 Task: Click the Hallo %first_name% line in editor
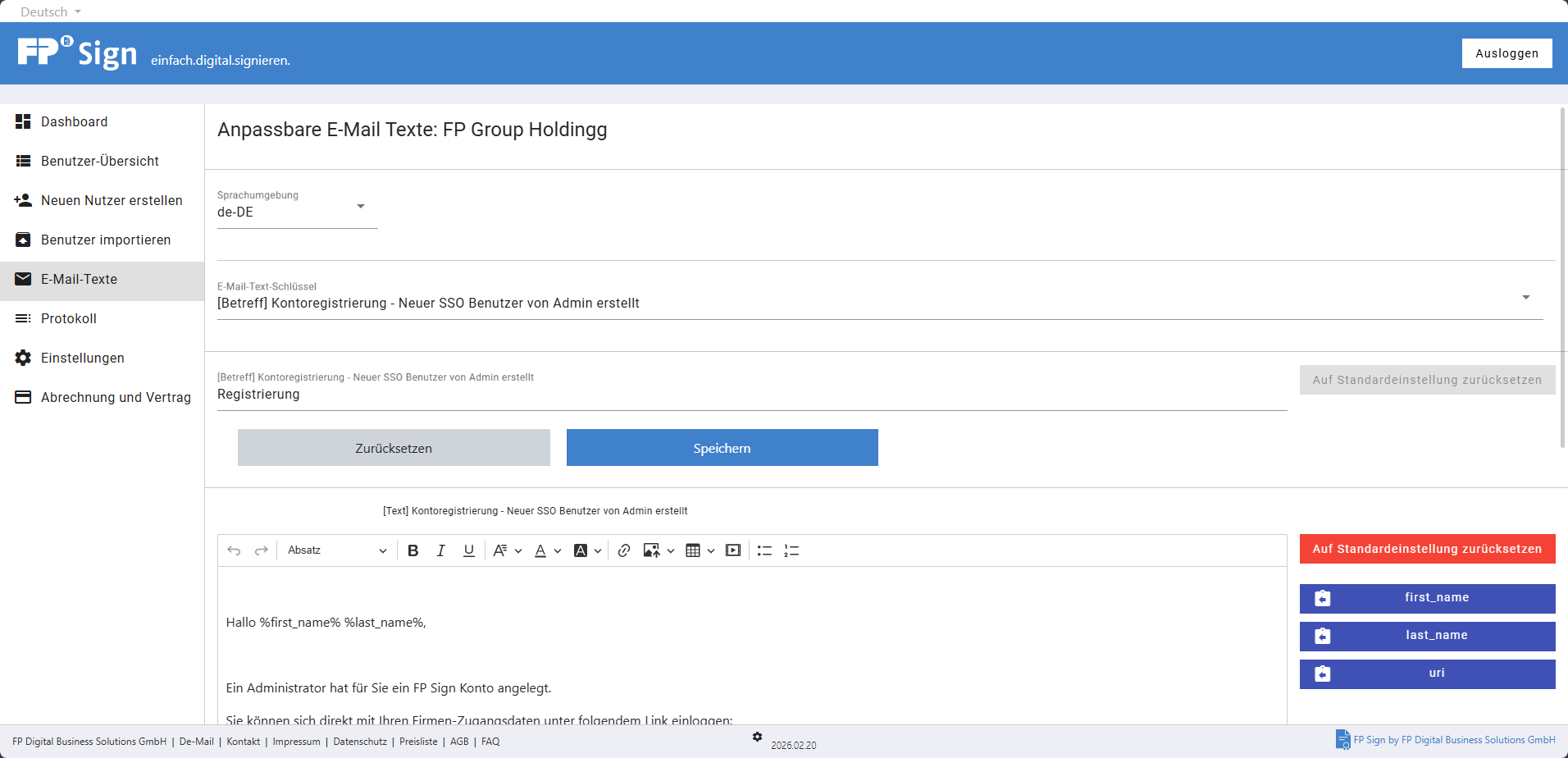pyautogui.click(x=326, y=623)
